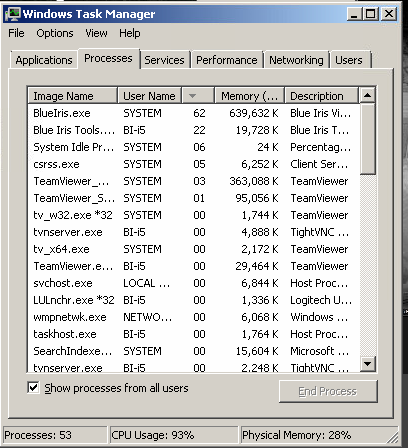This screenshot has height=448, width=408.
Task: Click the Task Manager title bar icon
Action: click(13, 14)
